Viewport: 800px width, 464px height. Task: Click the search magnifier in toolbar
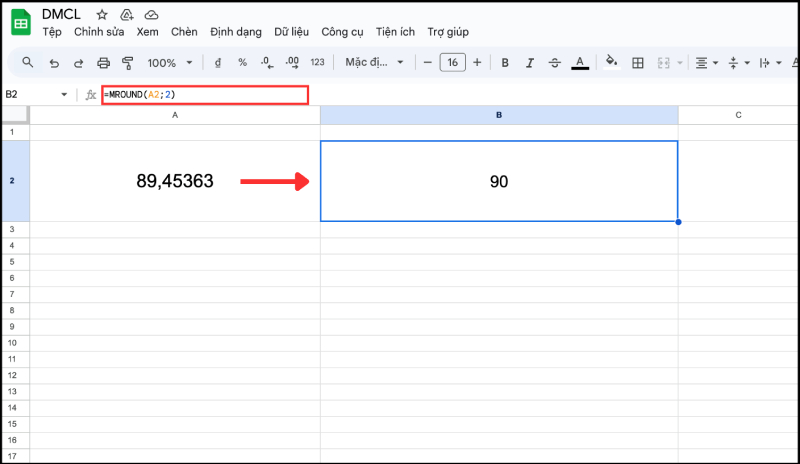pos(28,63)
